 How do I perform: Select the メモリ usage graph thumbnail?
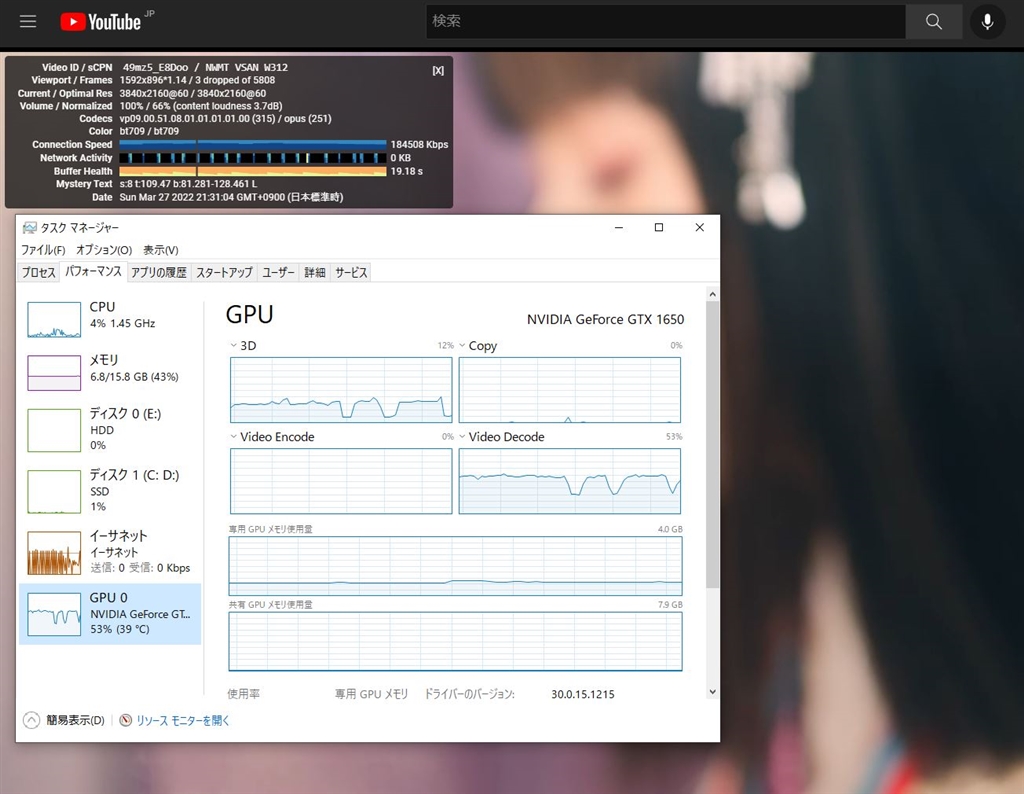tap(54, 373)
